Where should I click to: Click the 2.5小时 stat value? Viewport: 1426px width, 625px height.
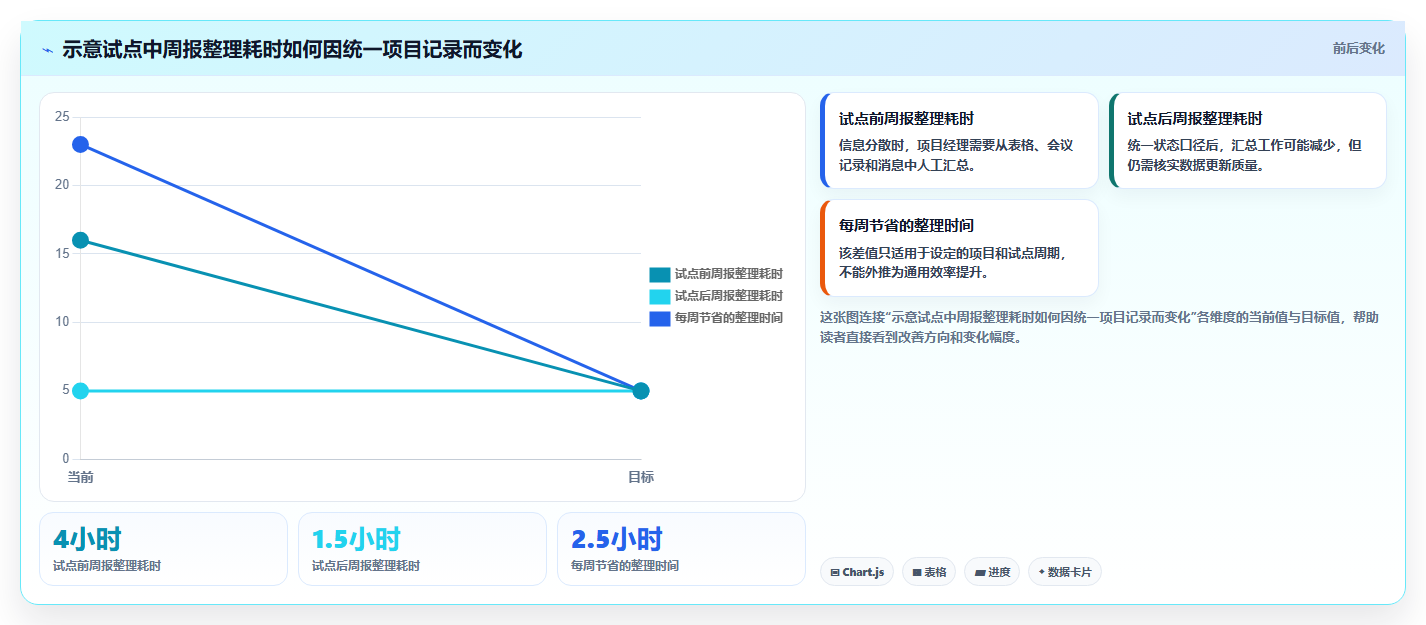click(x=617, y=540)
